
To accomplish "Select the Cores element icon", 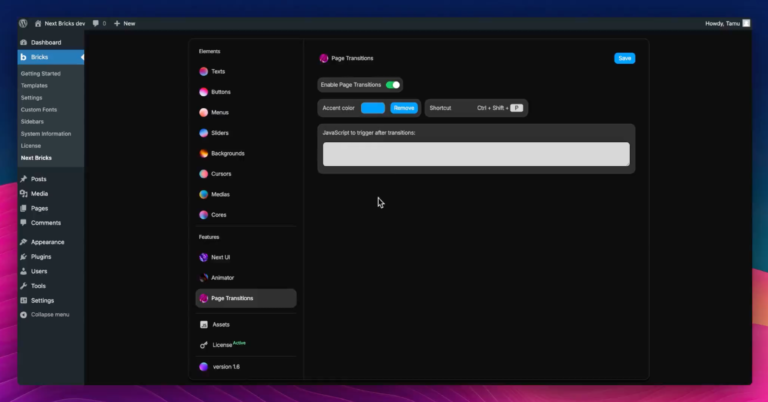I will pyautogui.click(x=203, y=215).
